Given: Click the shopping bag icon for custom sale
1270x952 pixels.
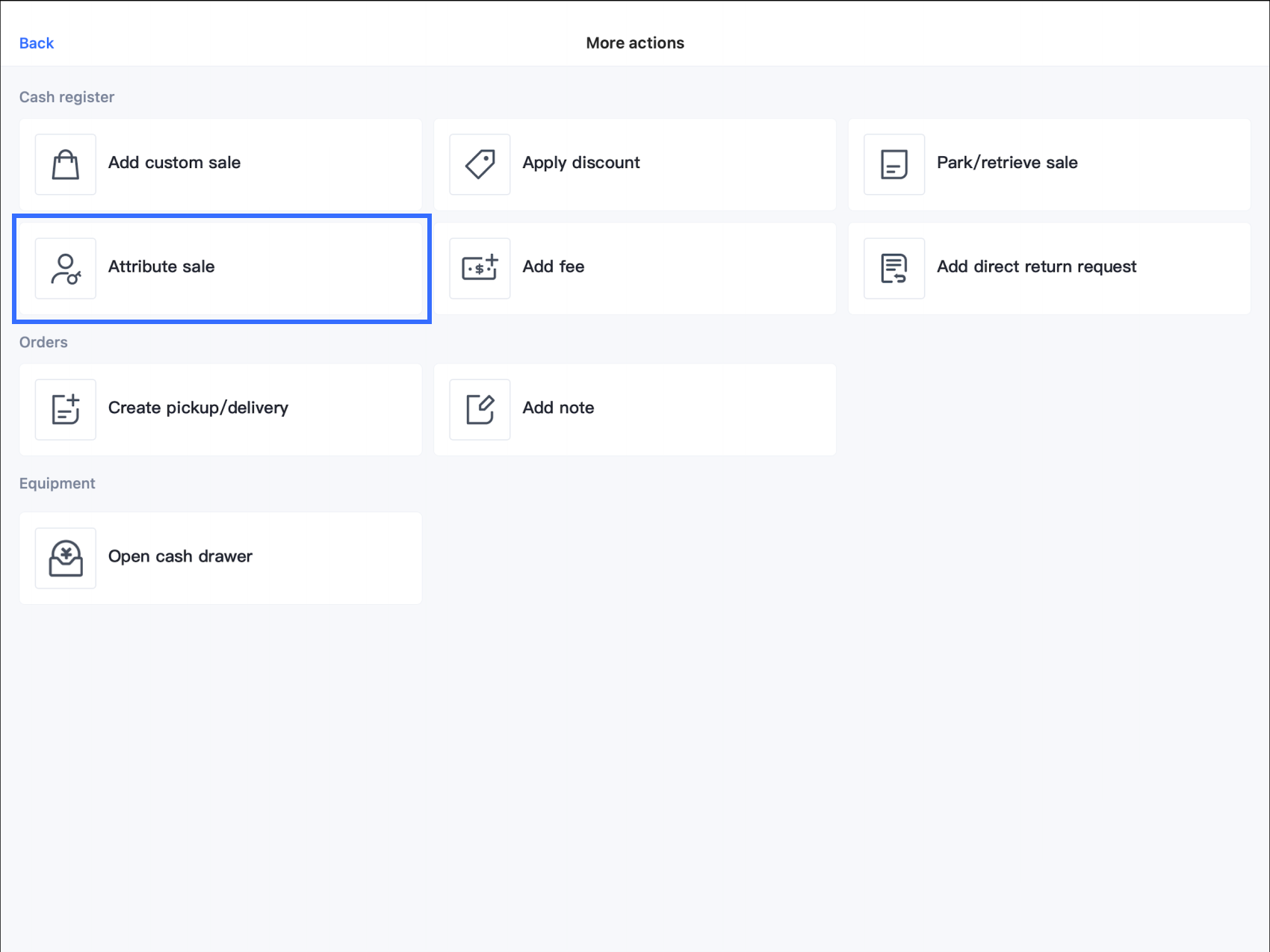Looking at the screenshot, I should [x=66, y=164].
